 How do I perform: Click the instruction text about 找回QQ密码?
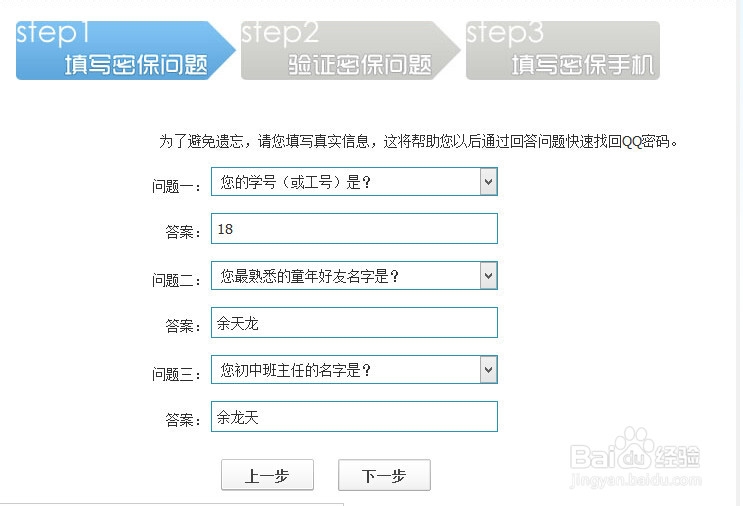click(420, 141)
